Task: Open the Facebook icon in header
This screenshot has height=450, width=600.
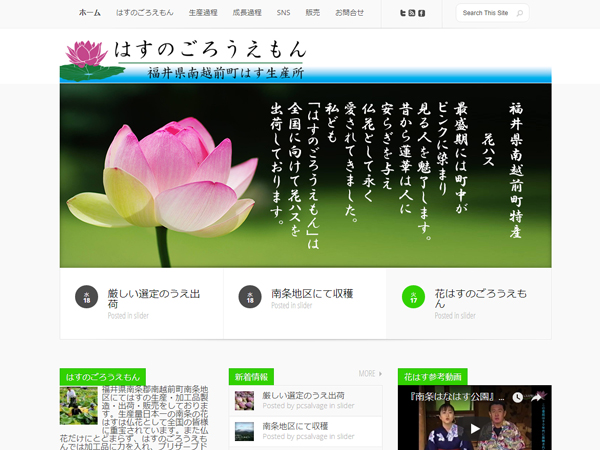Action: point(421,13)
